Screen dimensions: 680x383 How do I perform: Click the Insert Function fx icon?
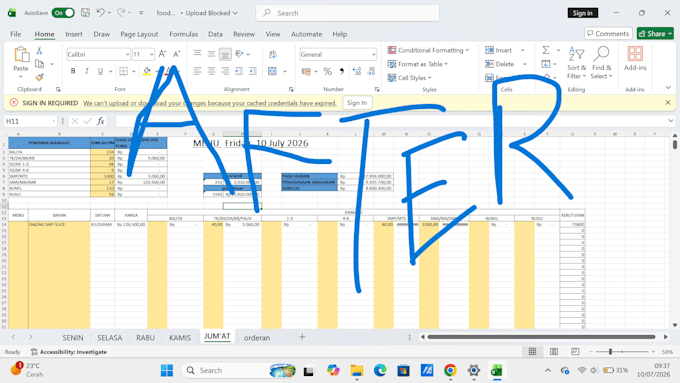click(x=101, y=121)
